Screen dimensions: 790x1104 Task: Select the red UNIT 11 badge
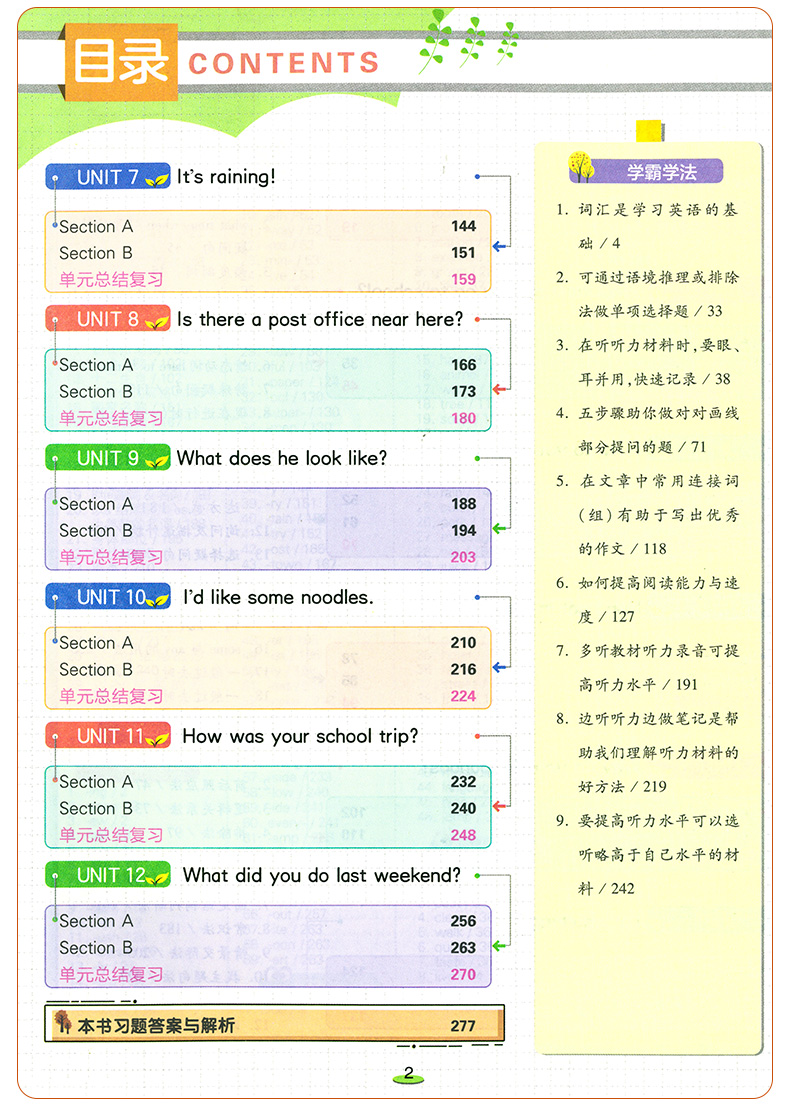tap(108, 736)
